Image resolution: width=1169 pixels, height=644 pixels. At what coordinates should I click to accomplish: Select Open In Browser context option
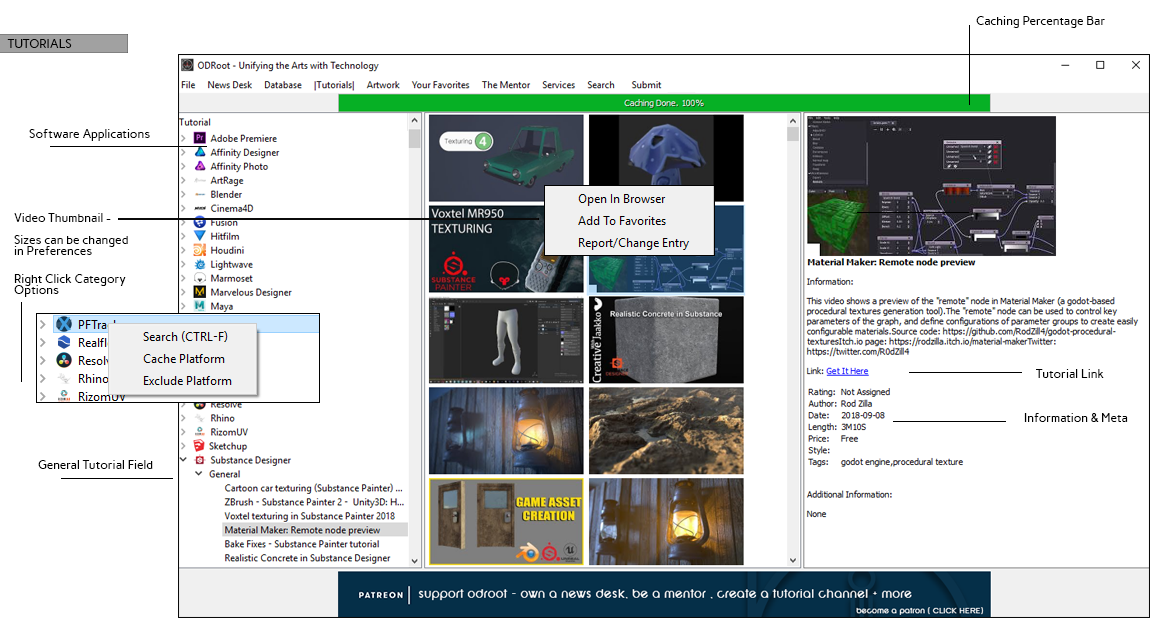pos(621,199)
